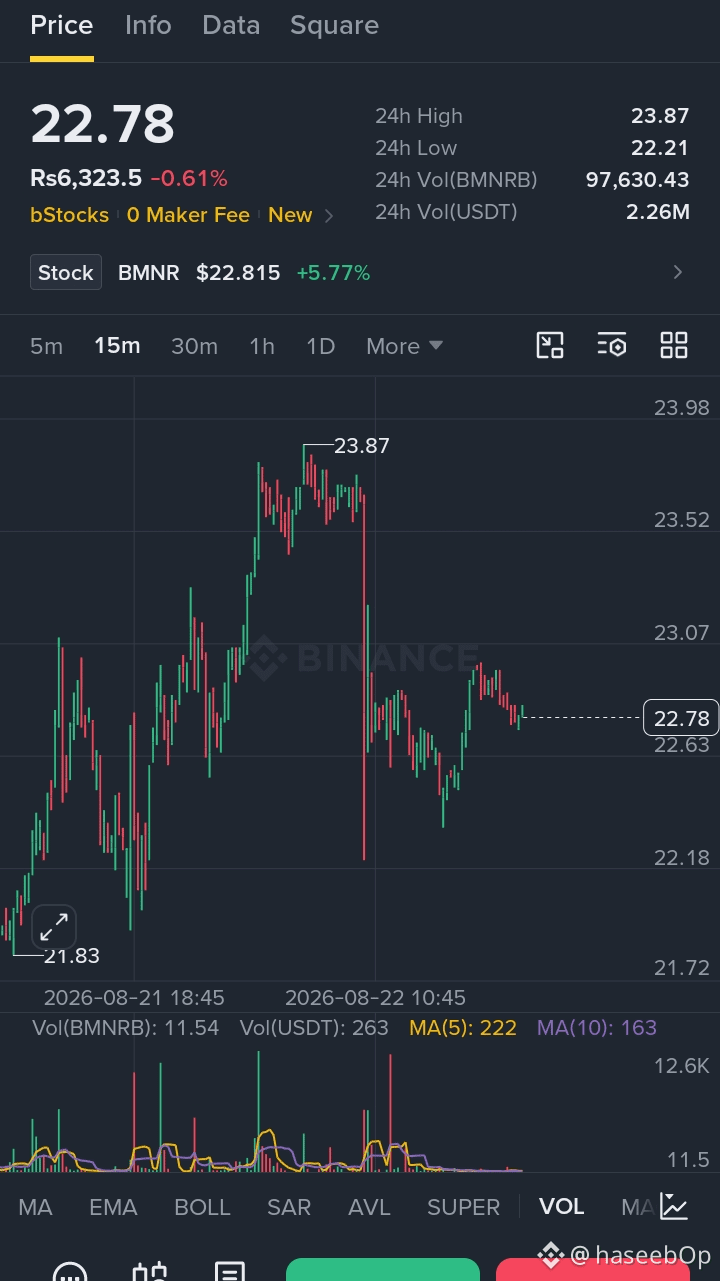720x1281 pixels.
Task: Expand the bStocks tags chevron
Action: [x=330, y=215]
